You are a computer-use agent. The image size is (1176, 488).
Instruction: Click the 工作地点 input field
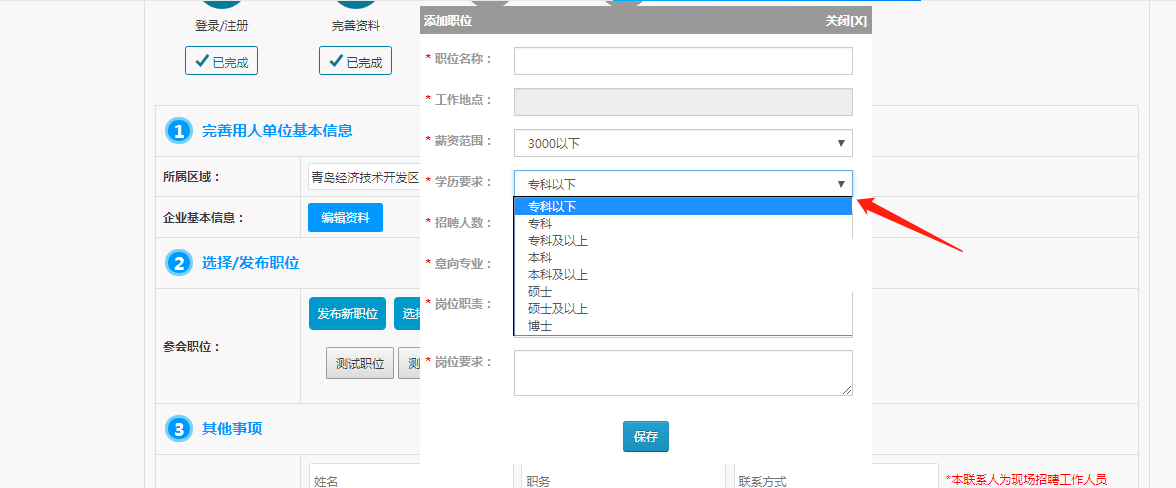point(683,102)
